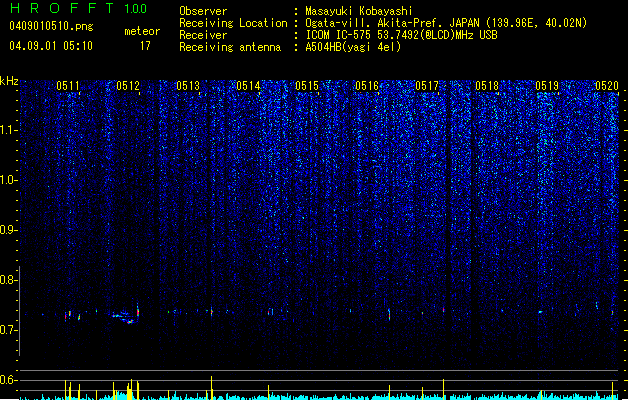Click the meteor count 17
The image size is (629, 400).
145,46
